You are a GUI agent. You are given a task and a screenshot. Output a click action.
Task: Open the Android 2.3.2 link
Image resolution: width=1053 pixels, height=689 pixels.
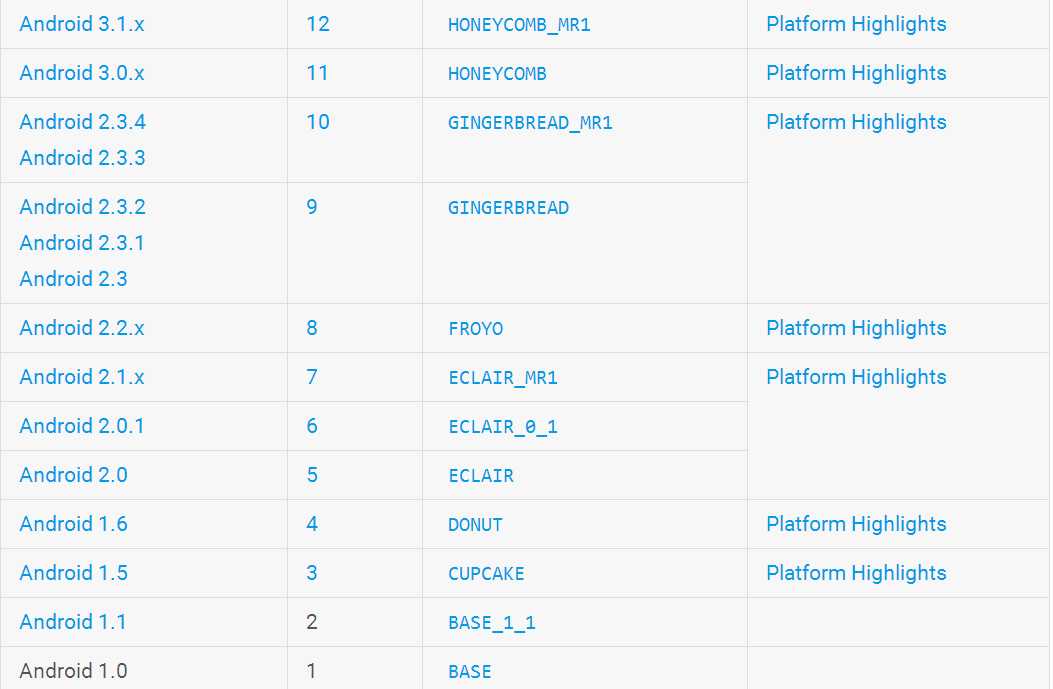pos(83,207)
